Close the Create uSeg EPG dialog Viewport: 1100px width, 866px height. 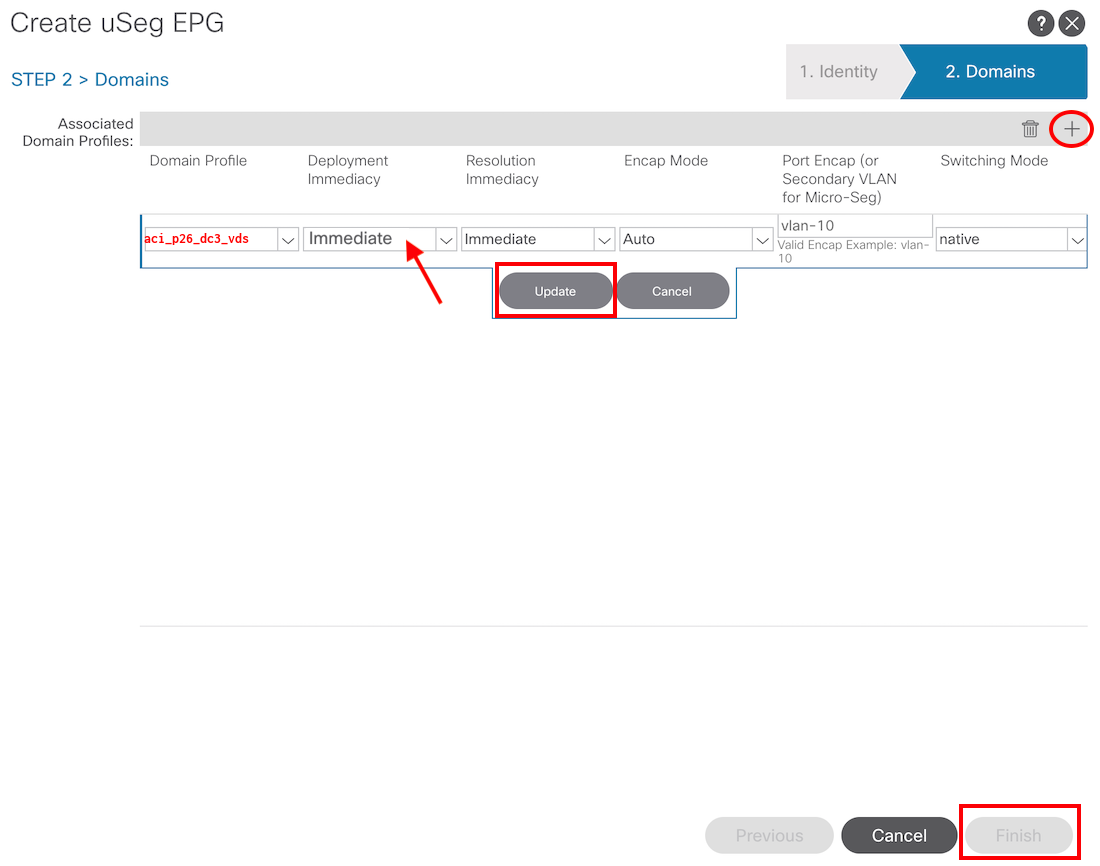click(1072, 24)
